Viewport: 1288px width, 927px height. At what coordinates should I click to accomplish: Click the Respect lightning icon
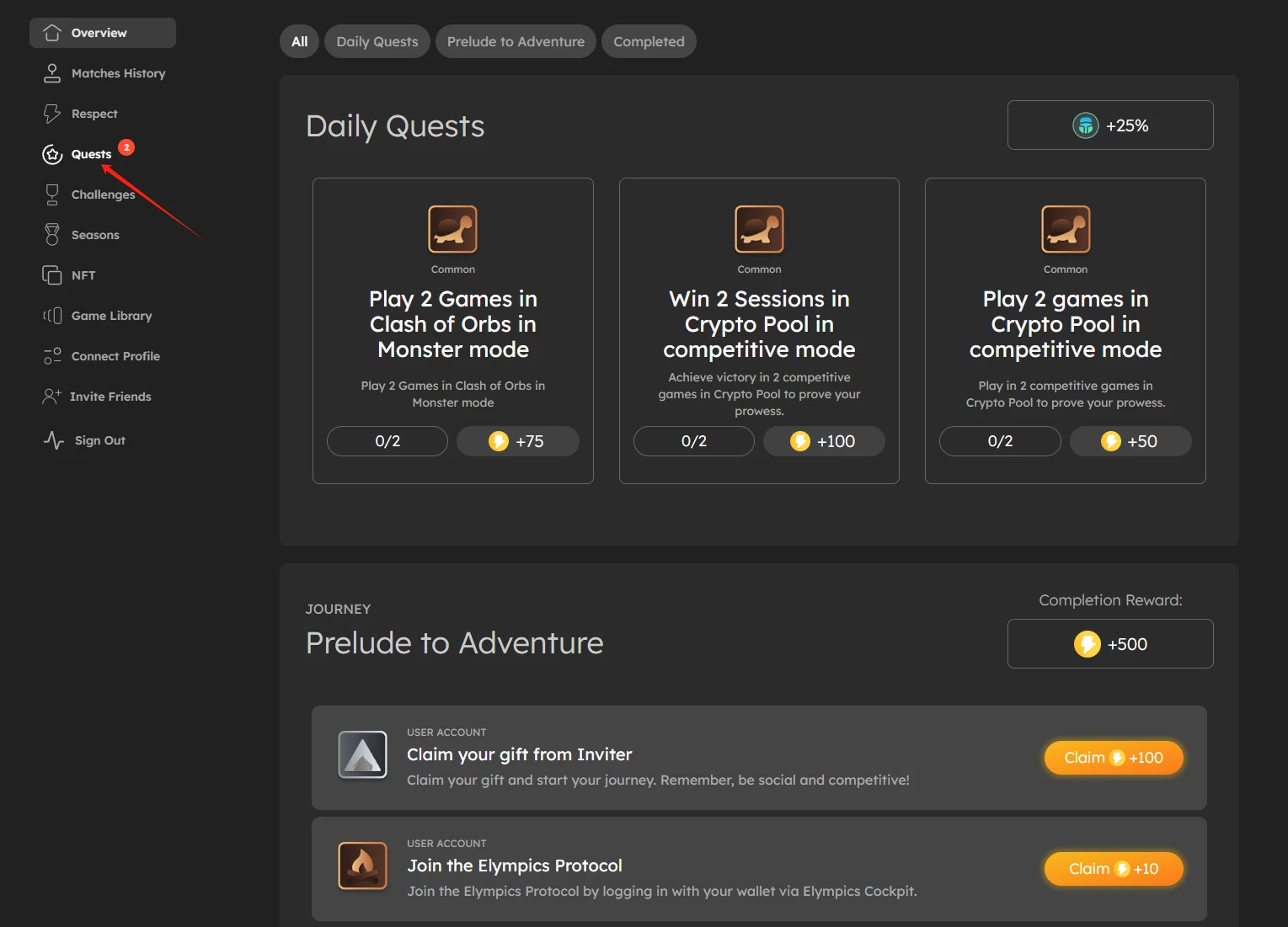[x=52, y=113]
